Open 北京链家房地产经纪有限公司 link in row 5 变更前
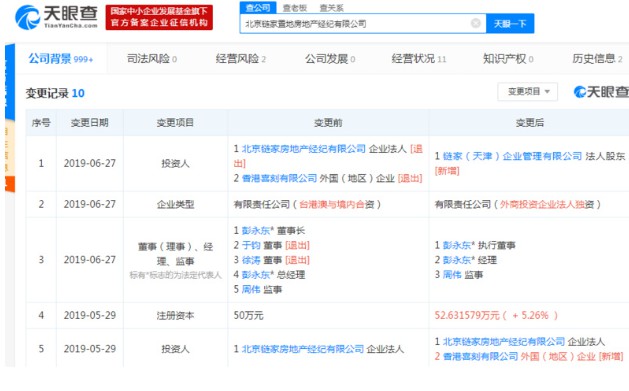 tap(302, 349)
